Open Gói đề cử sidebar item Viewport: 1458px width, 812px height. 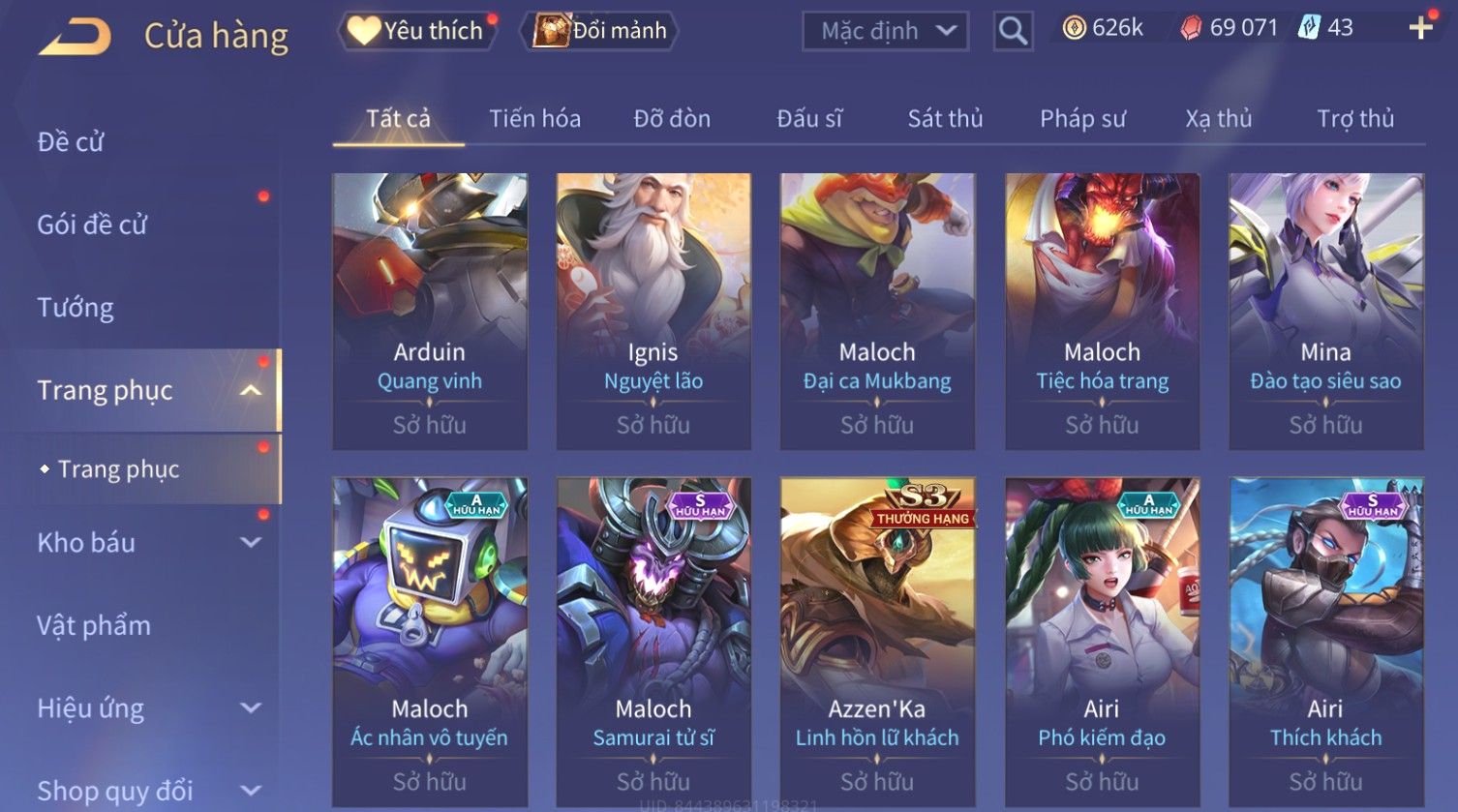pos(92,225)
